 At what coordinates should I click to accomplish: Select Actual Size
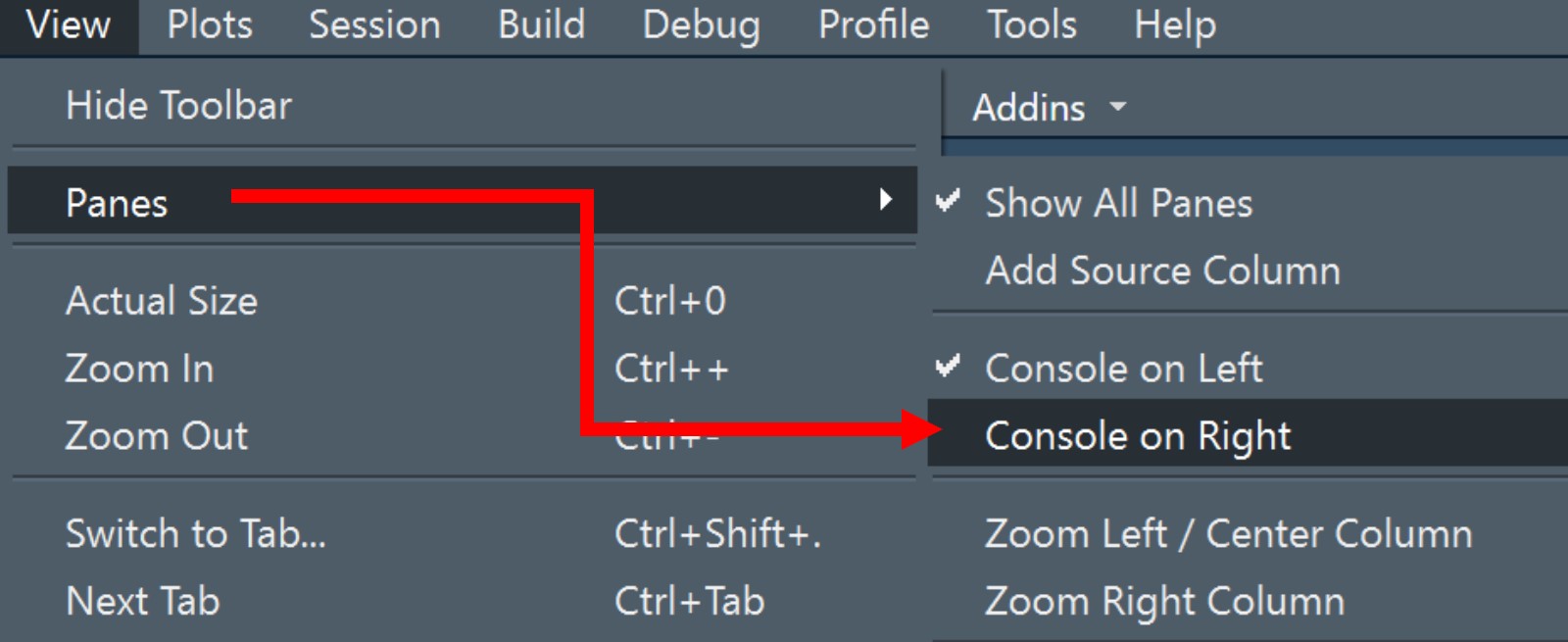click(x=162, y=301)
